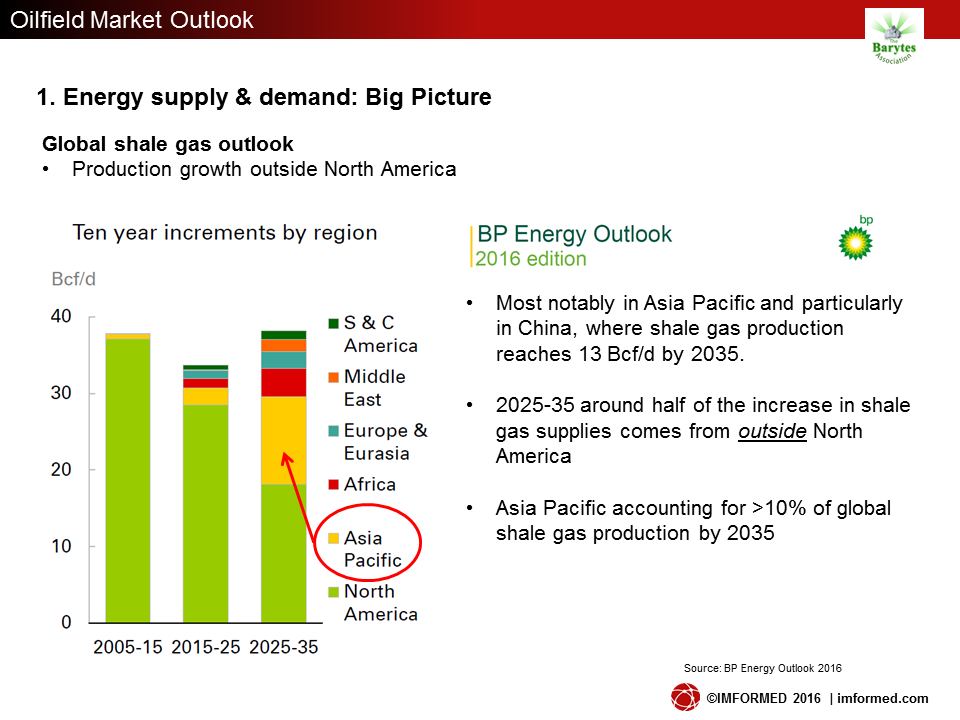Select the Middle East orange legend swatch
Image resolution: width=960 pixels, height=720 pixels.
coord(334,377)
